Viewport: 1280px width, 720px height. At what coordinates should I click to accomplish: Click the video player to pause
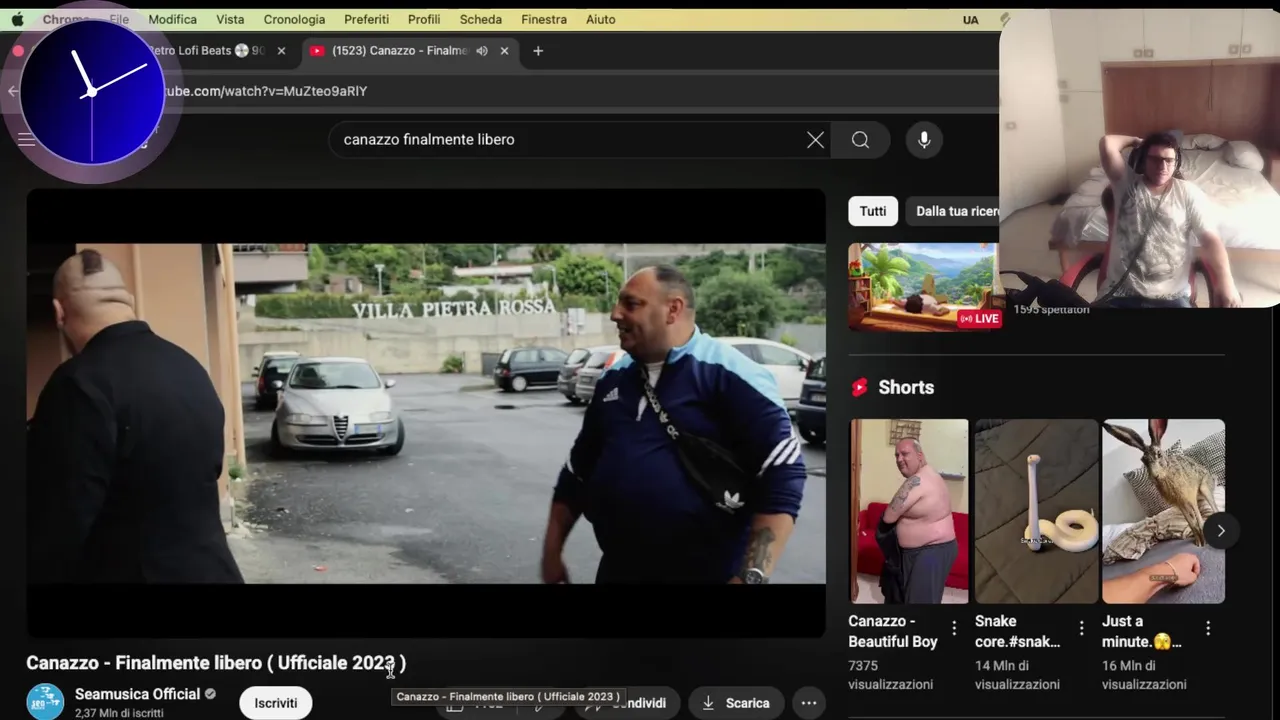(x=426, y=413)
